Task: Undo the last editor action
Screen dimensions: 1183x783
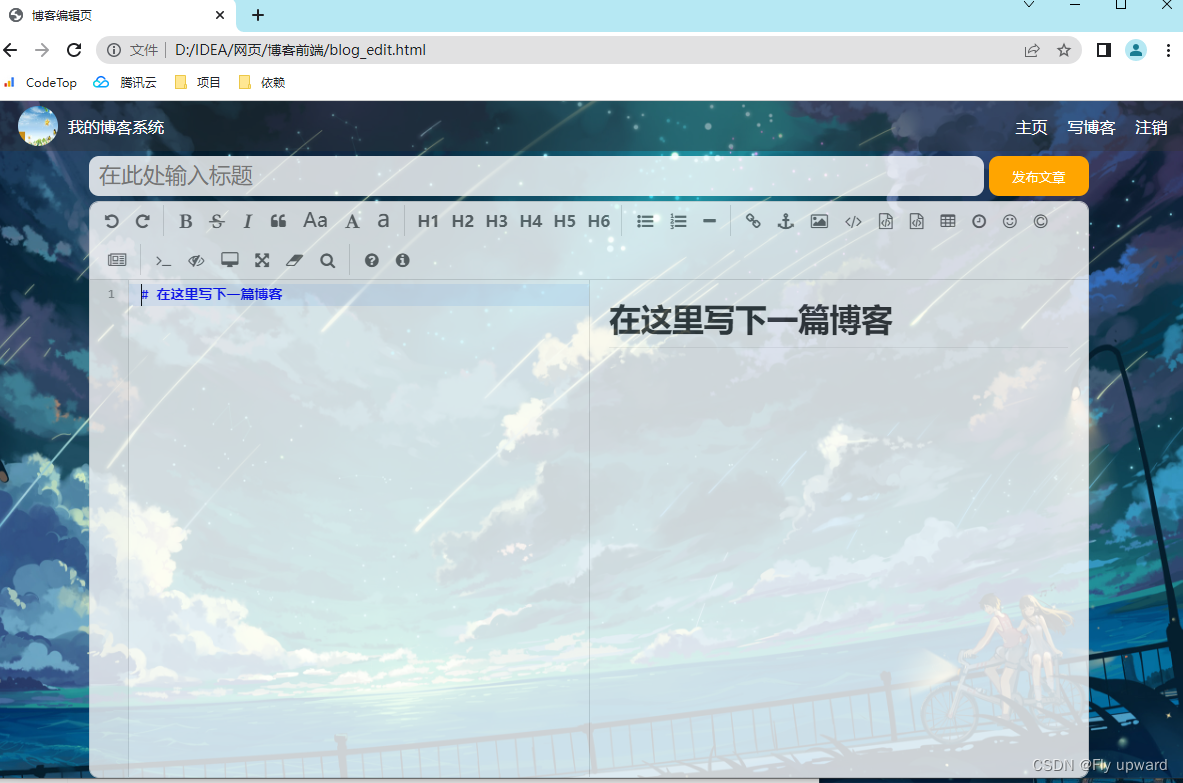Action: click(x=112, y=221)
